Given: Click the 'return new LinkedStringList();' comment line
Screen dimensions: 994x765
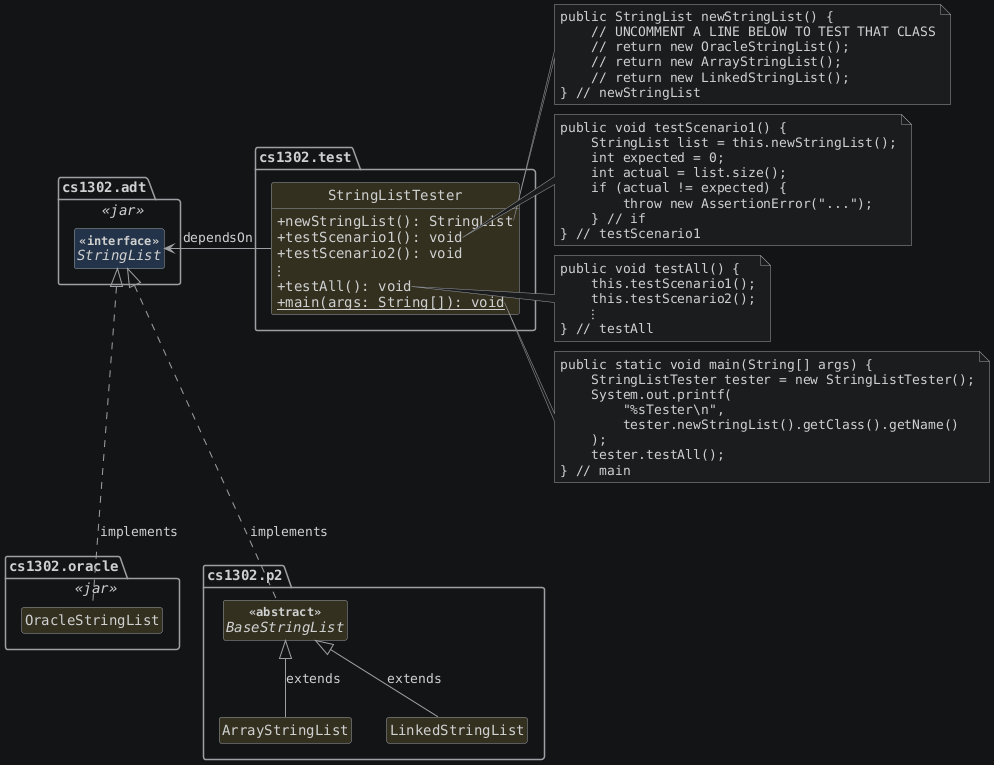Looking at the screenshot, I should tap(720, 78).
